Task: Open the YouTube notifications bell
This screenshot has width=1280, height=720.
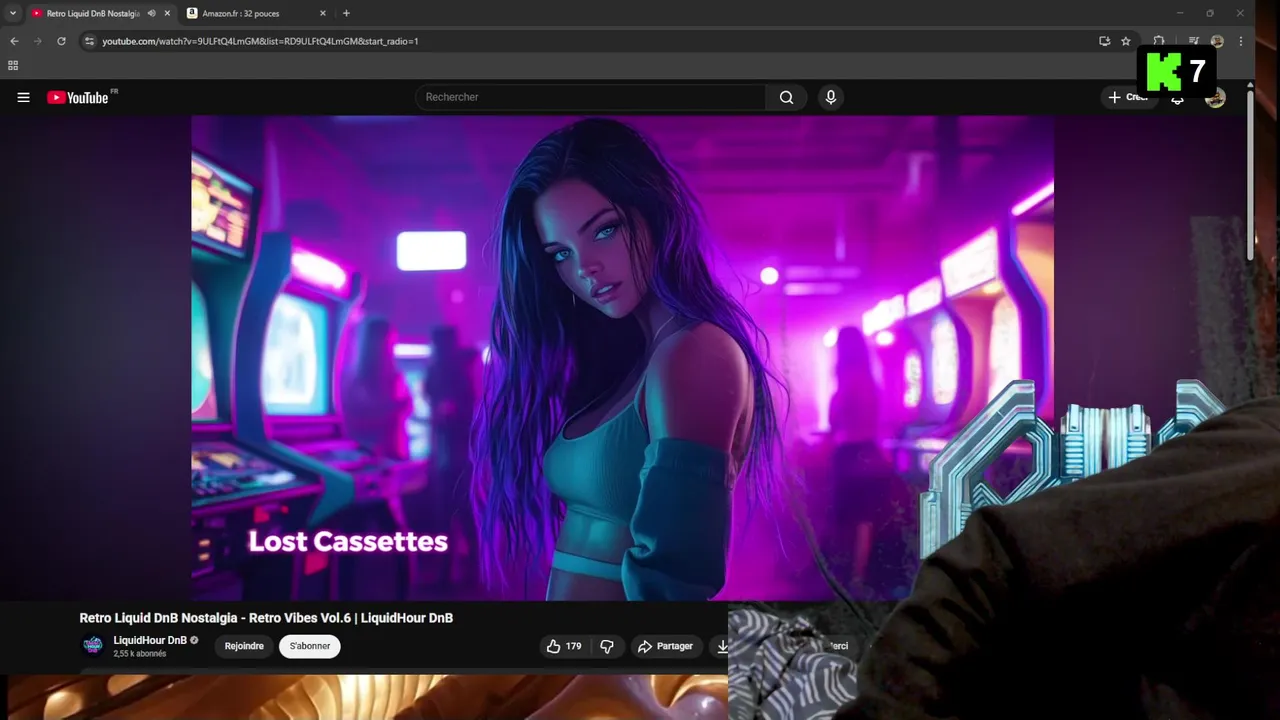Action: tap(1178, 98)
